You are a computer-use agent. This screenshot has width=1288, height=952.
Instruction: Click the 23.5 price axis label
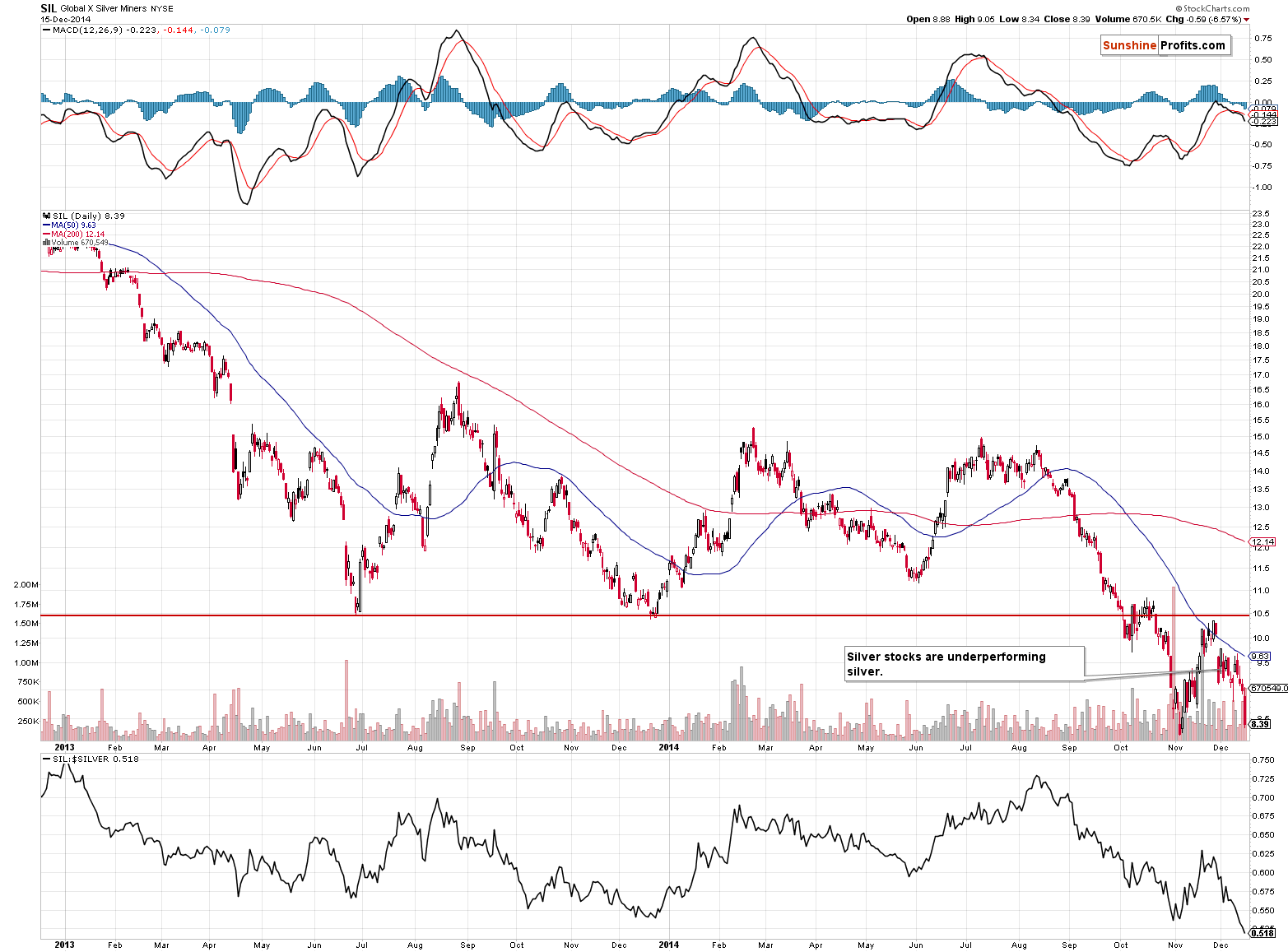(x=1260, y=214)
